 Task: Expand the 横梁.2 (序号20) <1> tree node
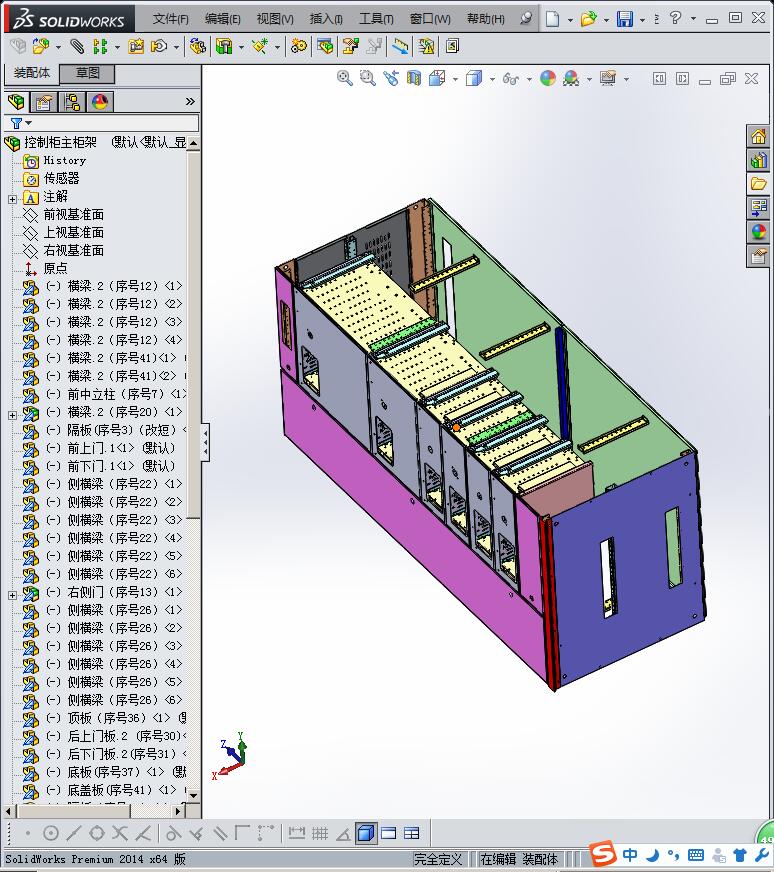coord(12,415)
